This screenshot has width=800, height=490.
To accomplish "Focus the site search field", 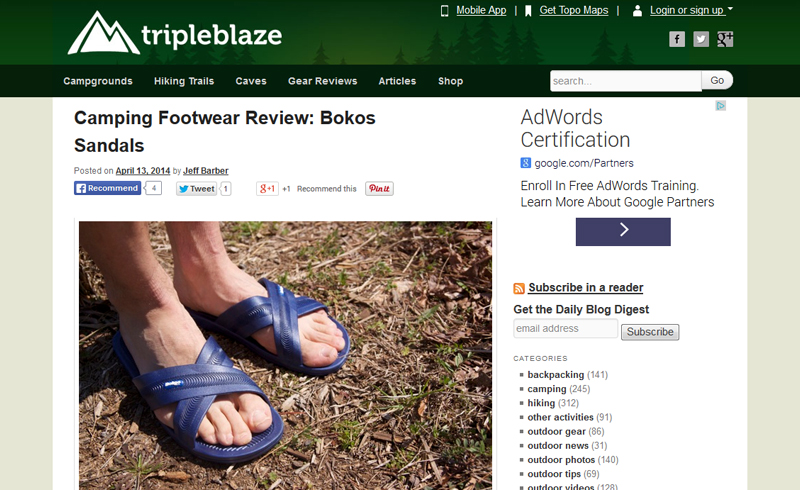I will point(626,81).
